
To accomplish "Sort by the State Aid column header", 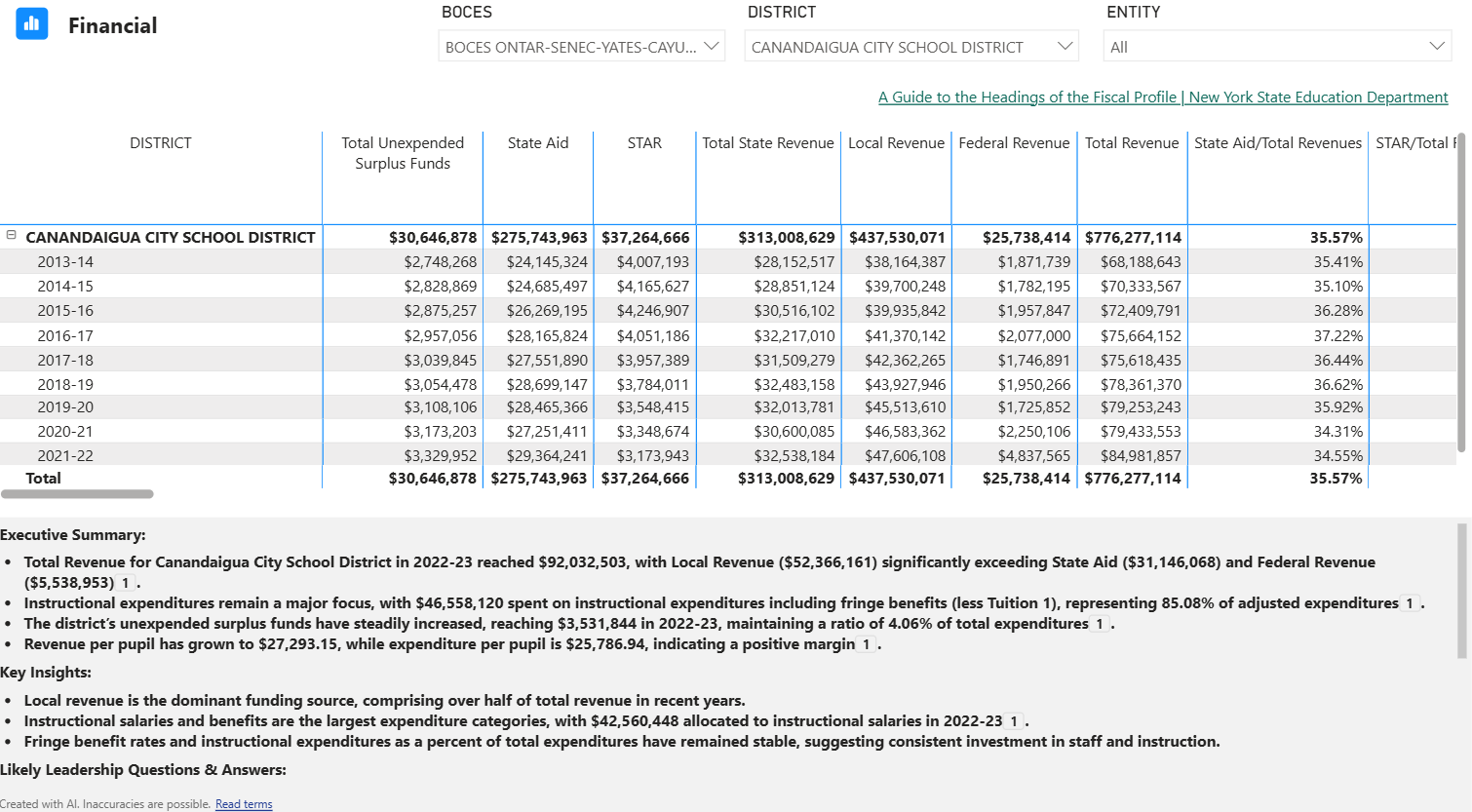I will click(x=537, y=143).
